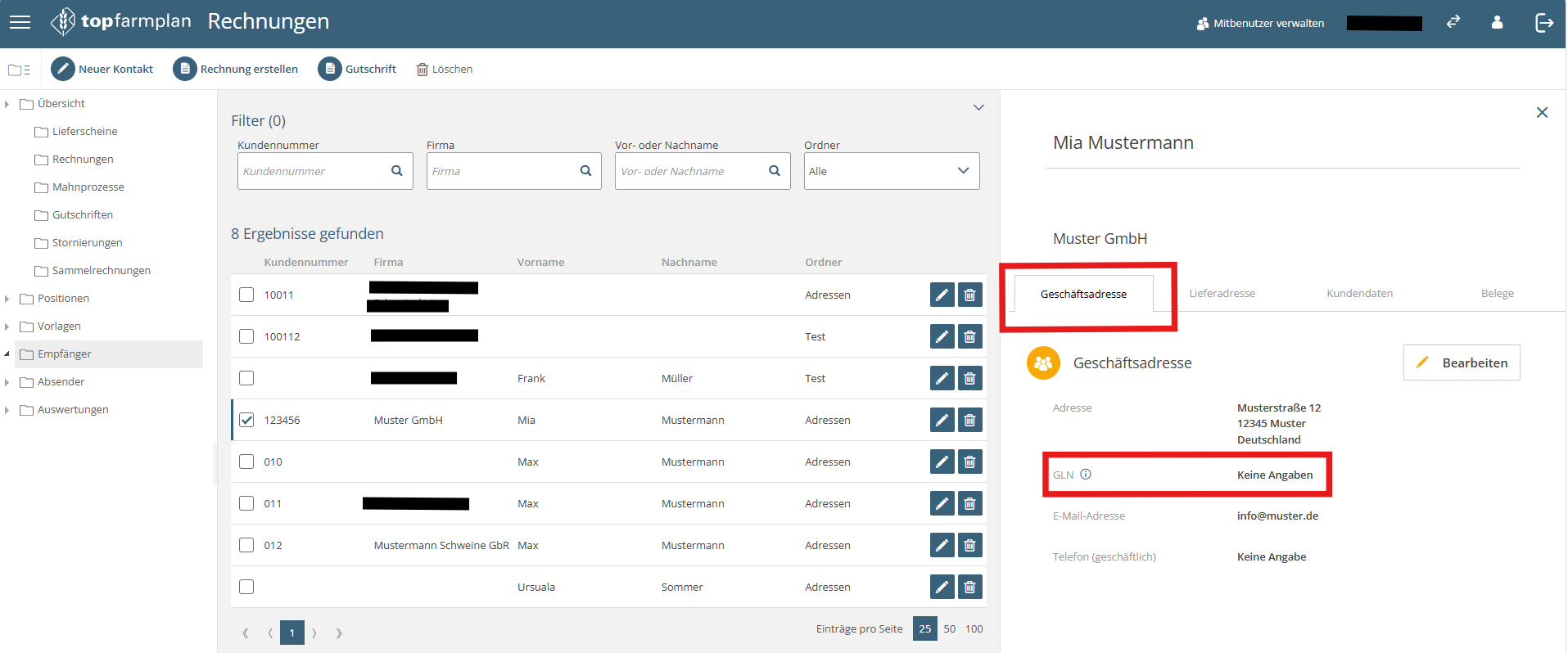1568x653 pixels.
Task: Click the Gutschrift toolbar button
Action: (357, 69)
